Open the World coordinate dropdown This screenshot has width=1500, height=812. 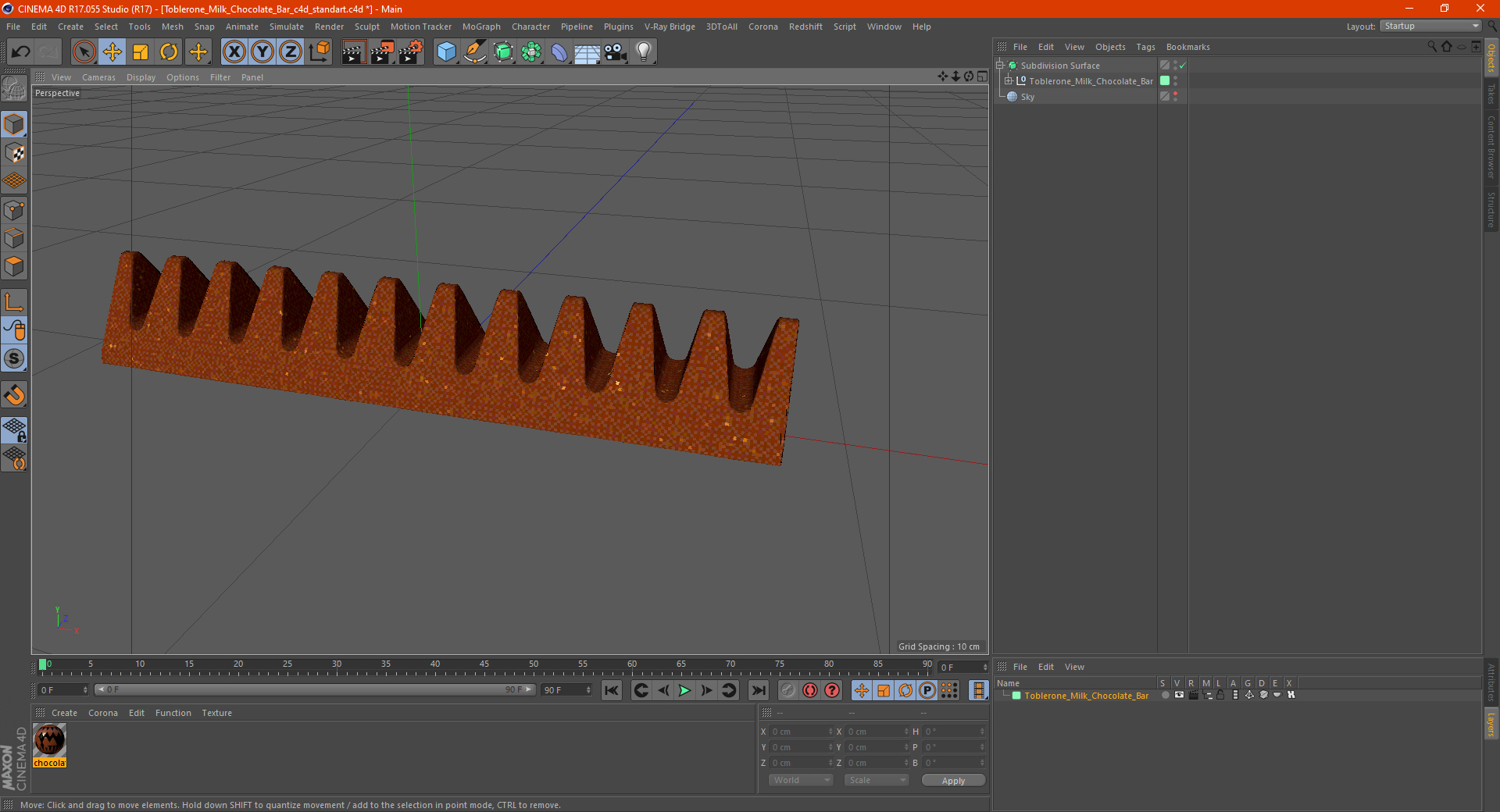pyautogui.click(x=801, y=780)
